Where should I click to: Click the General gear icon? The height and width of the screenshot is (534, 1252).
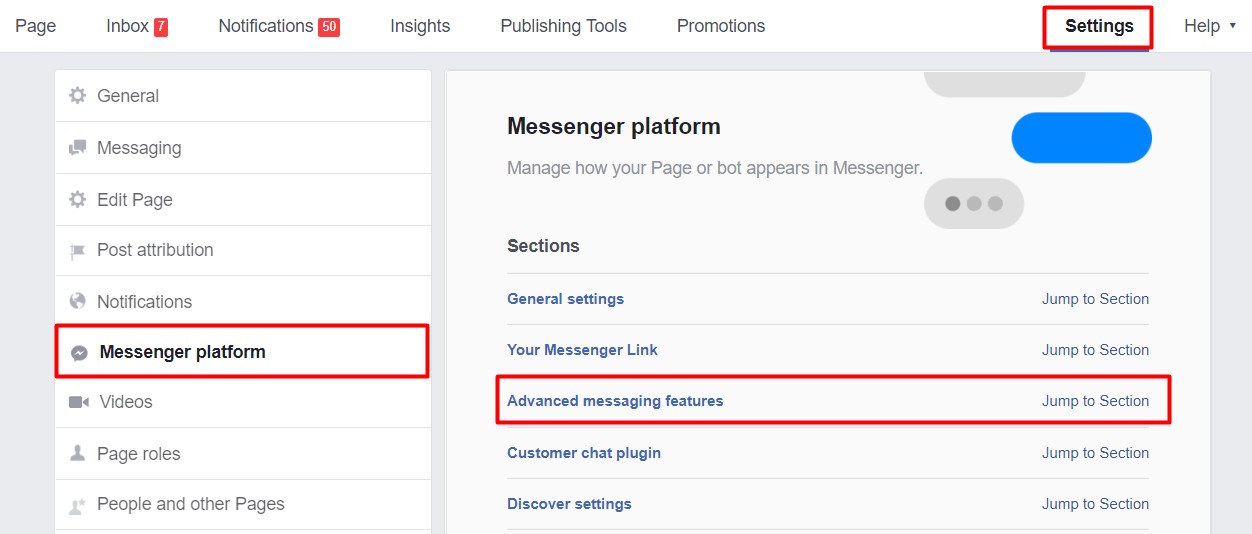point(77,96)
